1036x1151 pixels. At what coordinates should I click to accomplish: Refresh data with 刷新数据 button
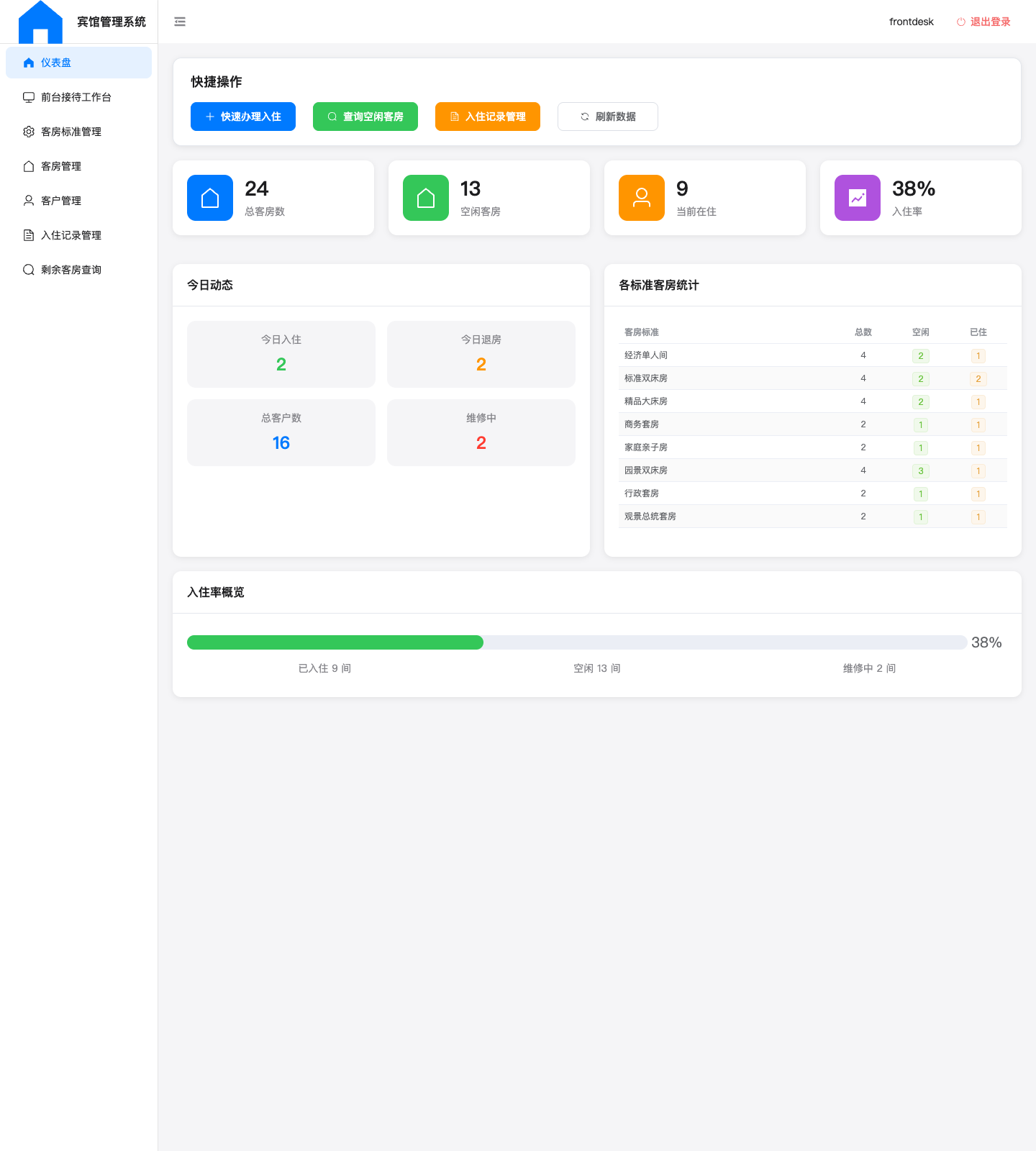608,117
